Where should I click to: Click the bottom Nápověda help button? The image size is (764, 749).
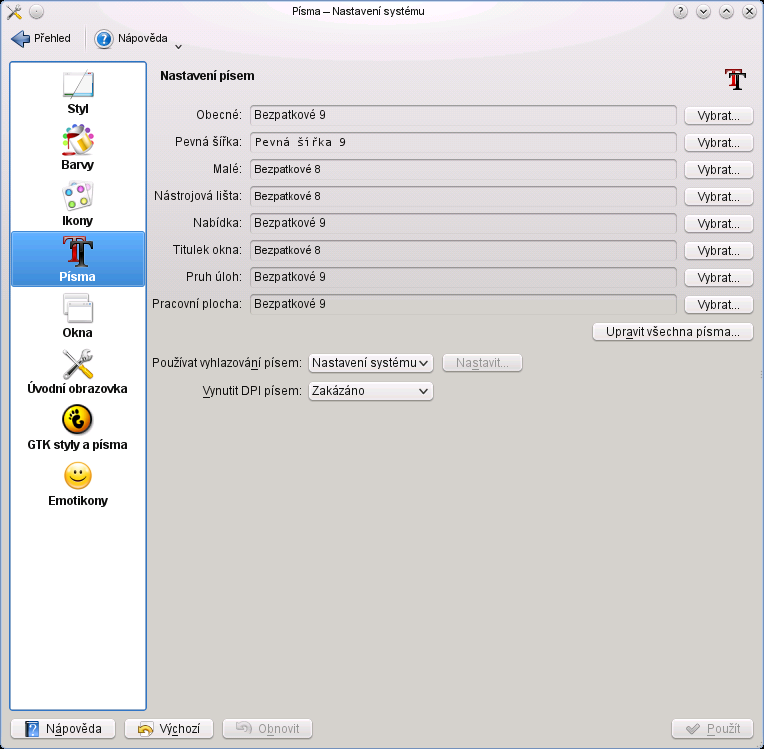[x=63, y=729]
